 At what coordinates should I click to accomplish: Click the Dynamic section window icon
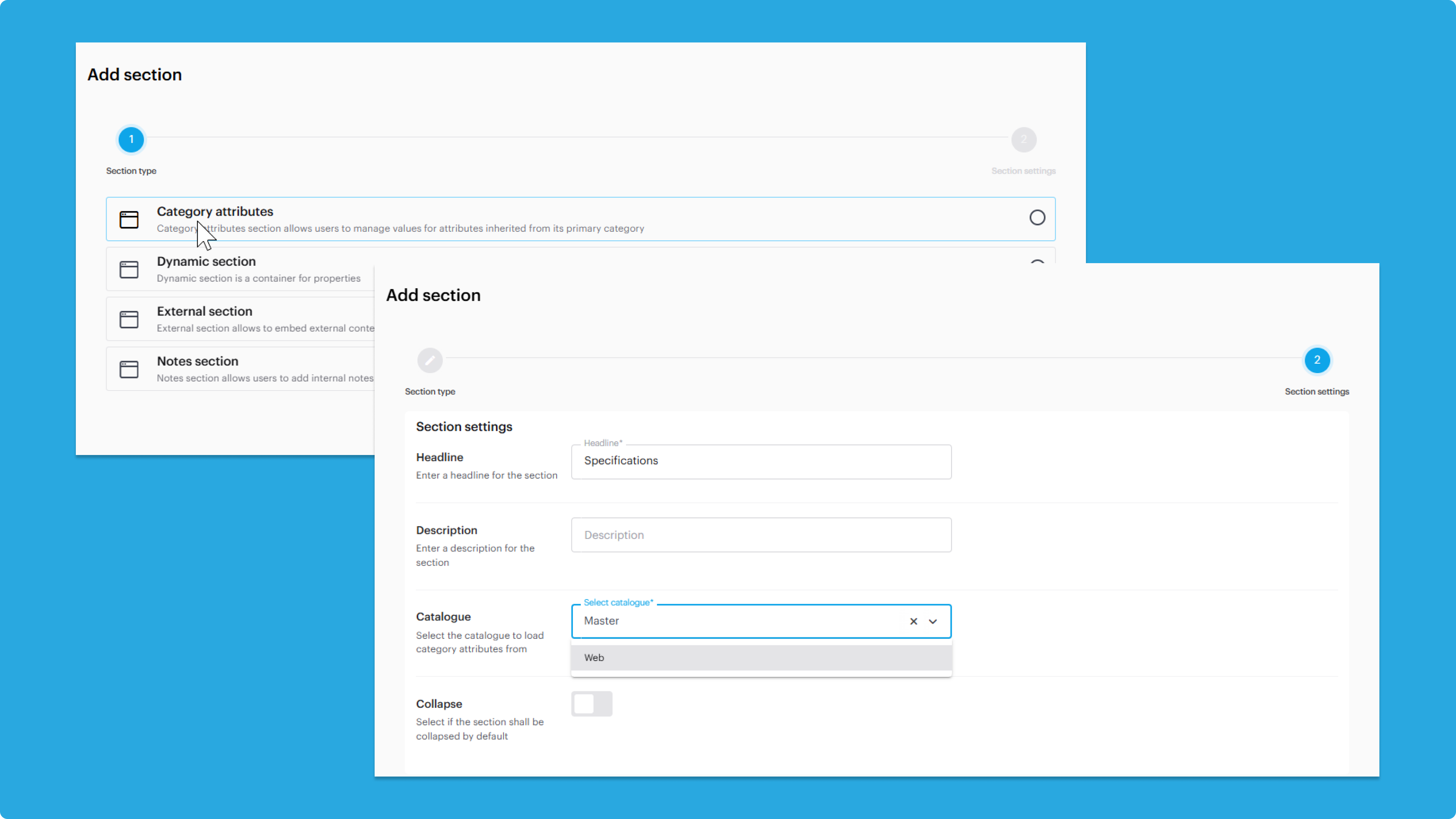[129, 270]
